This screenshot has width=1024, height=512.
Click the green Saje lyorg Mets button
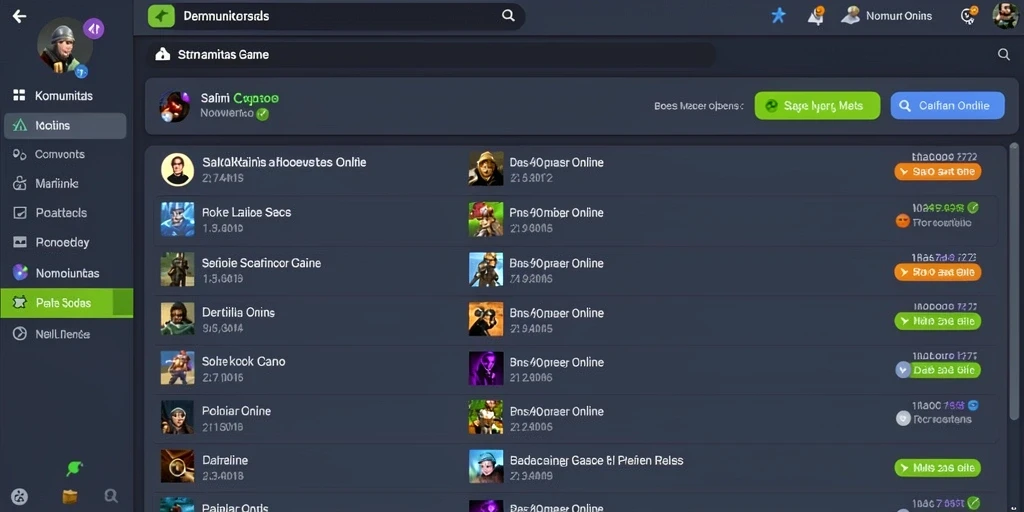[817, 106]
